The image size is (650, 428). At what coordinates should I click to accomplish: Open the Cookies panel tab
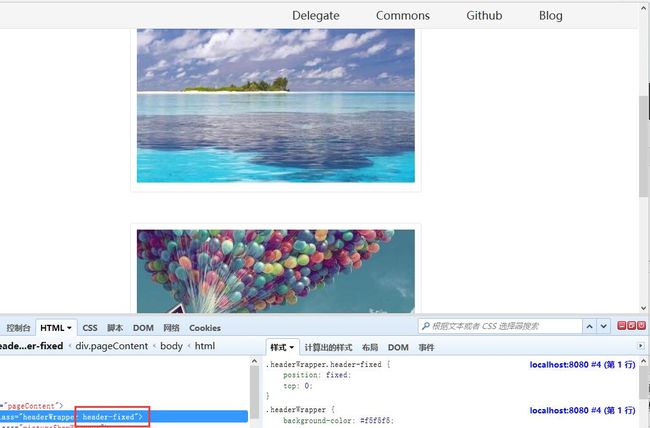point(205,328)
